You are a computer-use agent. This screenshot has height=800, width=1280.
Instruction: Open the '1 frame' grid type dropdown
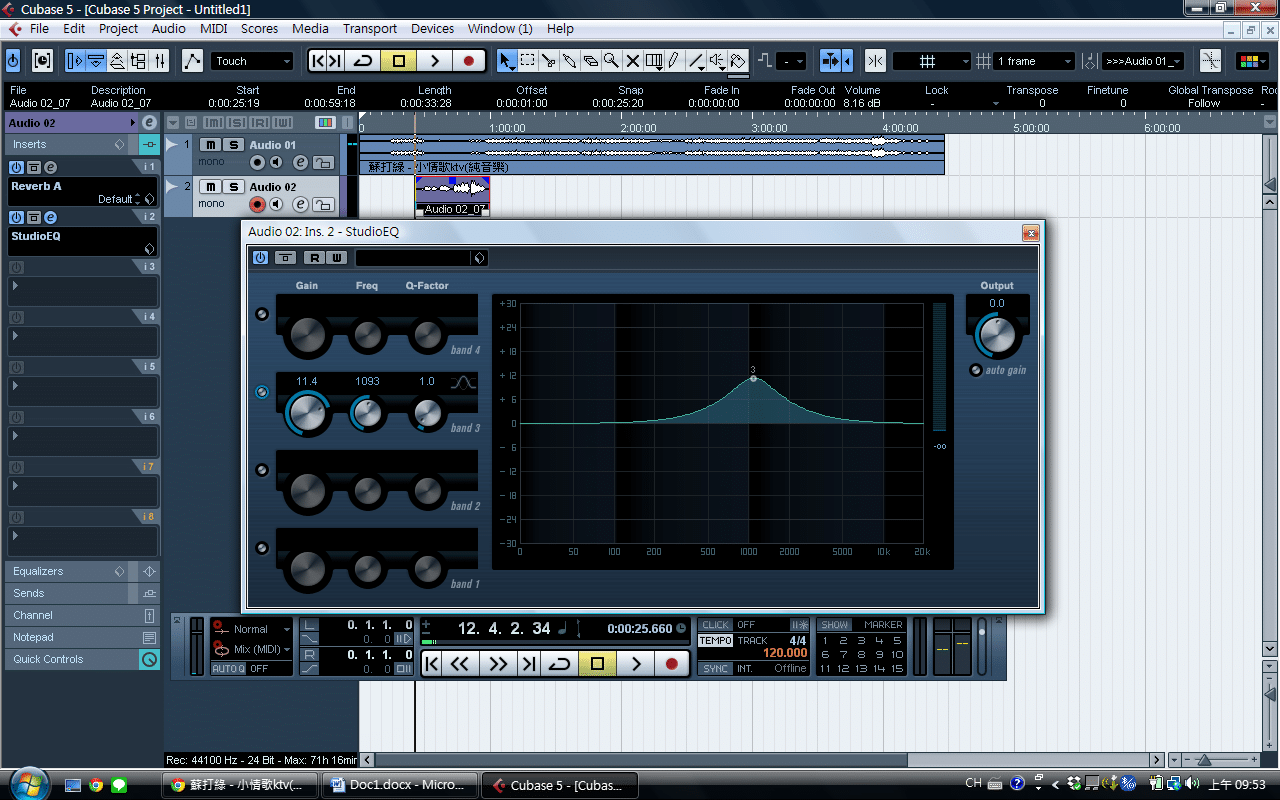1034,61
